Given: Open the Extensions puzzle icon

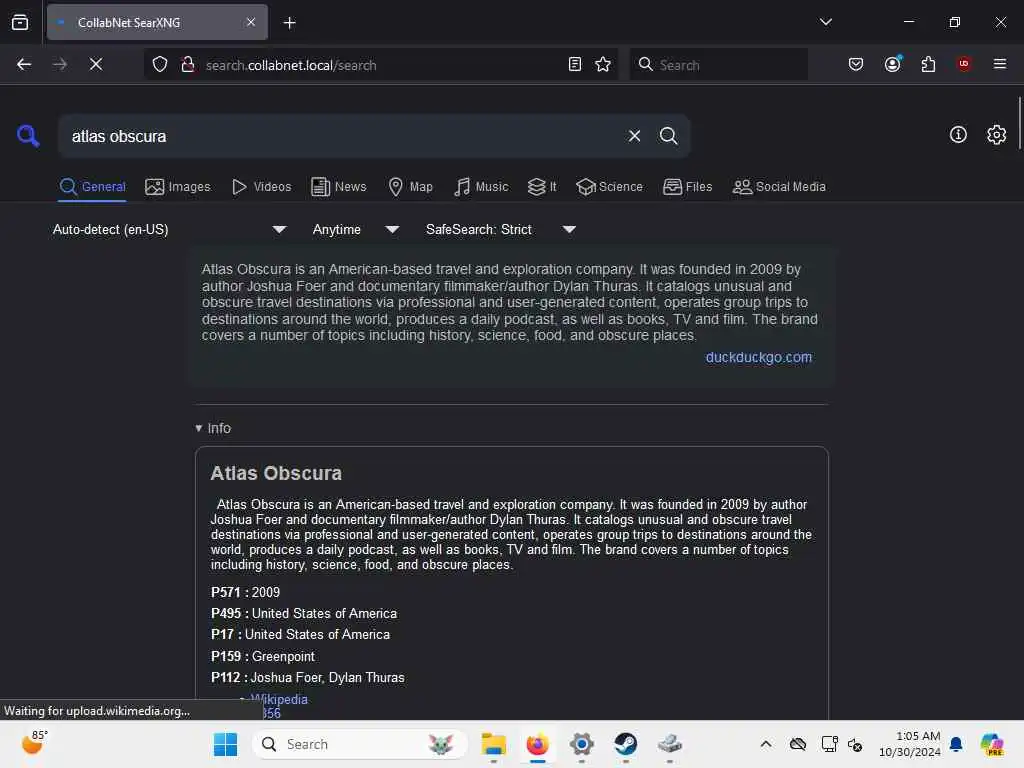Looking at the screenshot, I should pyautogui.click(x=928, y=64).
